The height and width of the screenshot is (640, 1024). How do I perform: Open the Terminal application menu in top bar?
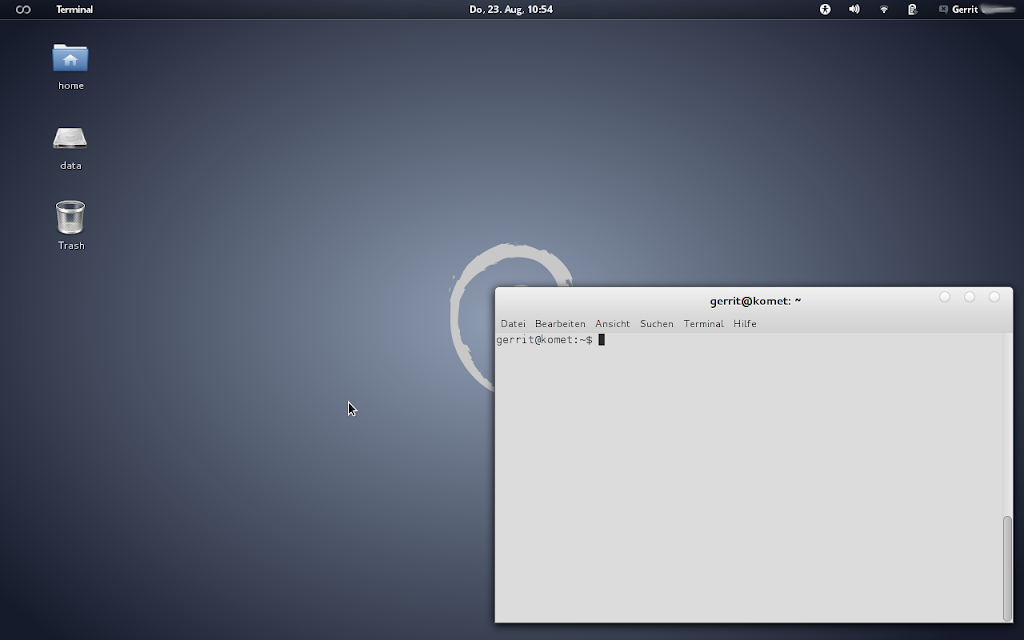click(x=74, y=9)
